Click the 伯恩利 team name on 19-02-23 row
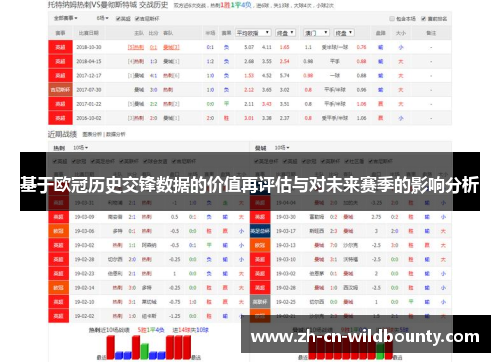 tap(115, 273)
